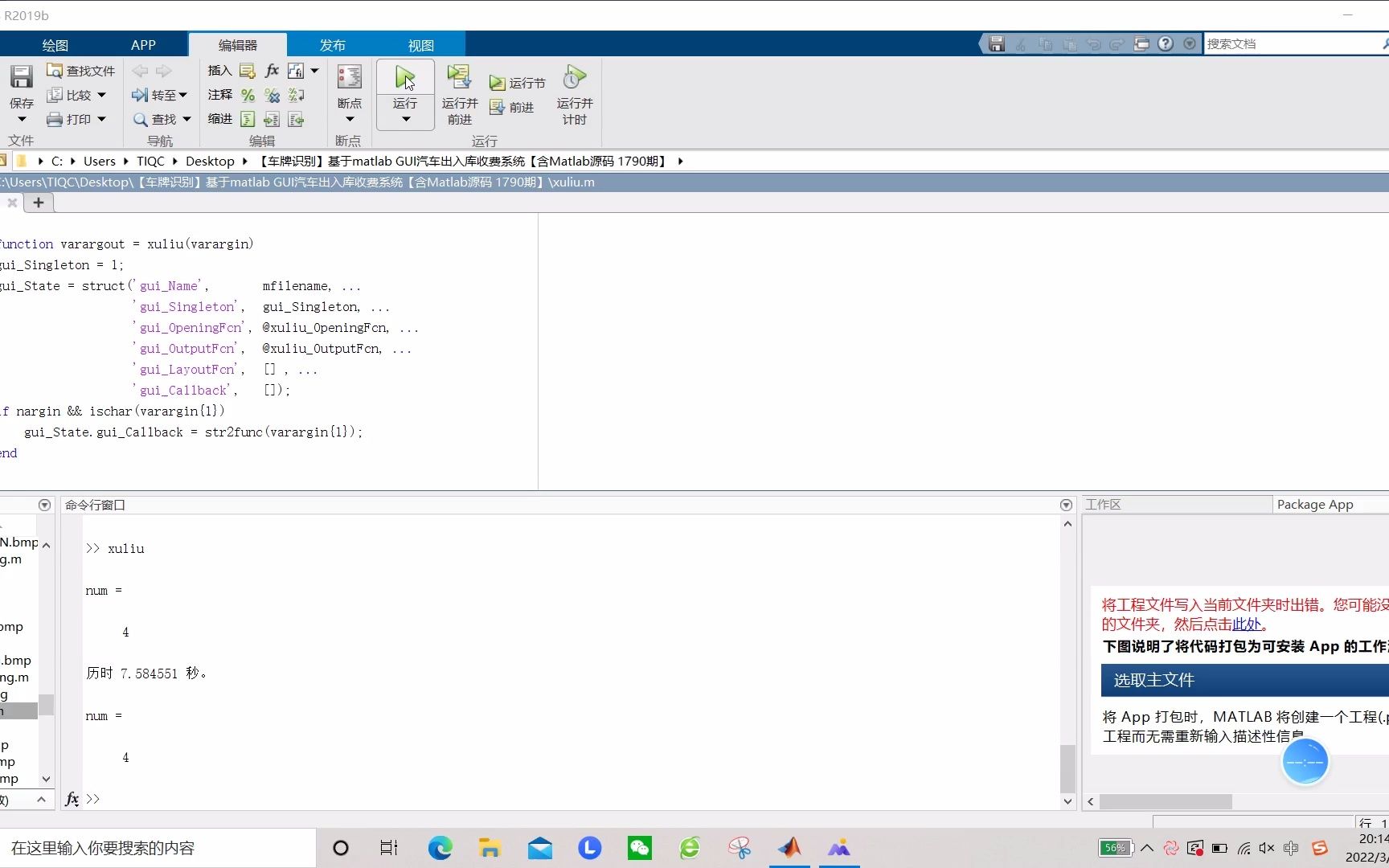Click the switch windows icon in quick access
The width and height of the screenshot is (1389, 868).
click(x=1141, y=44)
